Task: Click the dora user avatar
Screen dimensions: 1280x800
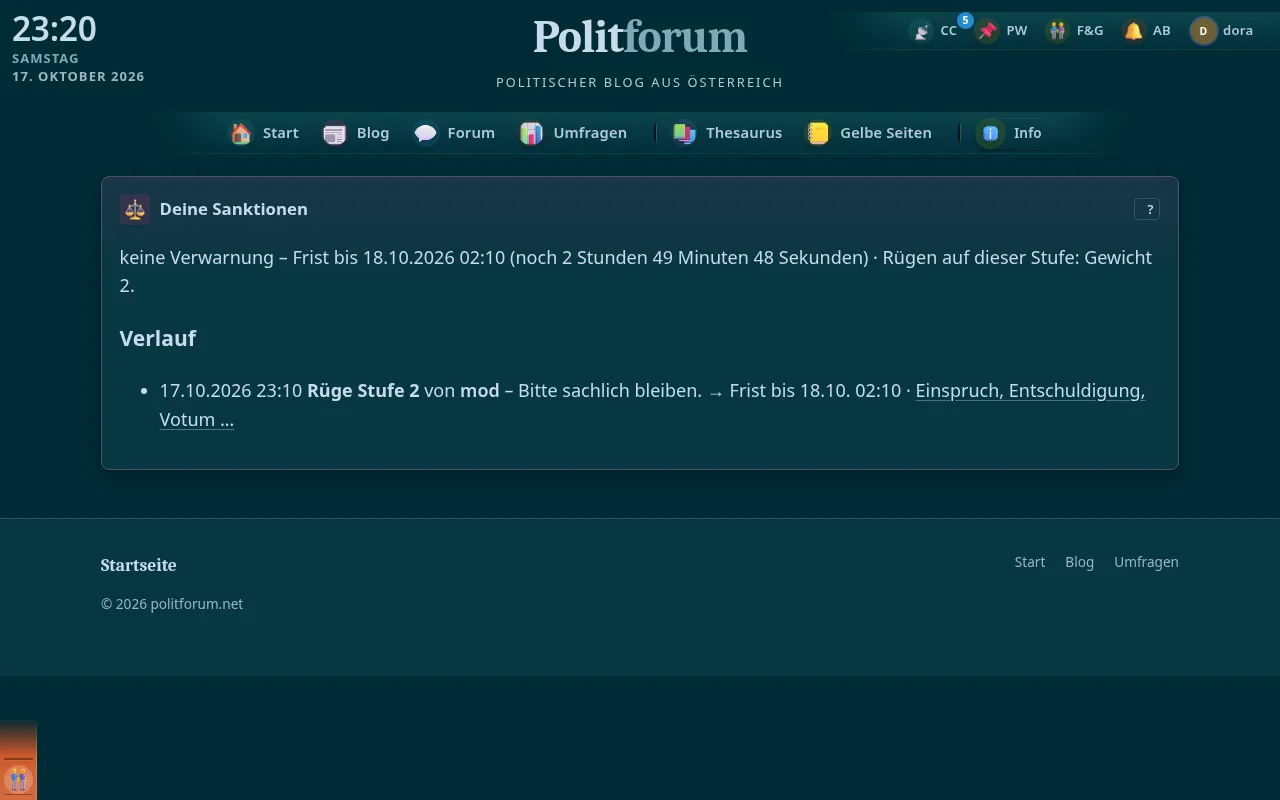Action: [x=1203, y=31]
